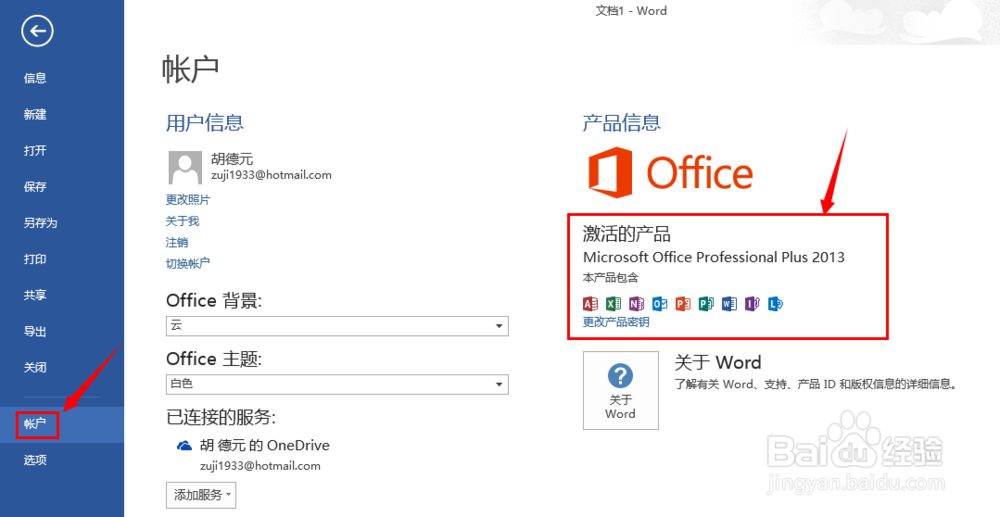Click the 切换帐户 link
1000x517 pixels.
(x=188, y=263)
